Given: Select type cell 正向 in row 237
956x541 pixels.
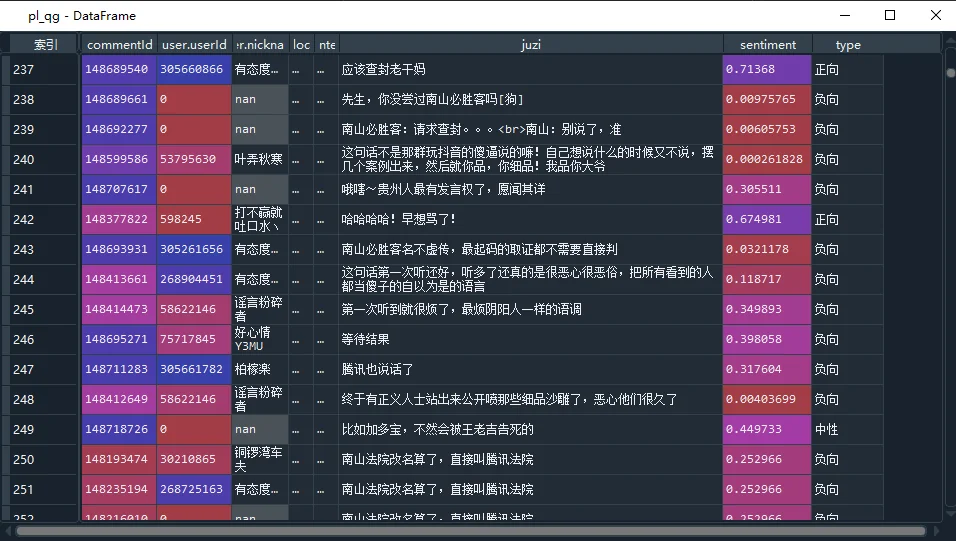Looking at the screenshot, I should (848, 70).
